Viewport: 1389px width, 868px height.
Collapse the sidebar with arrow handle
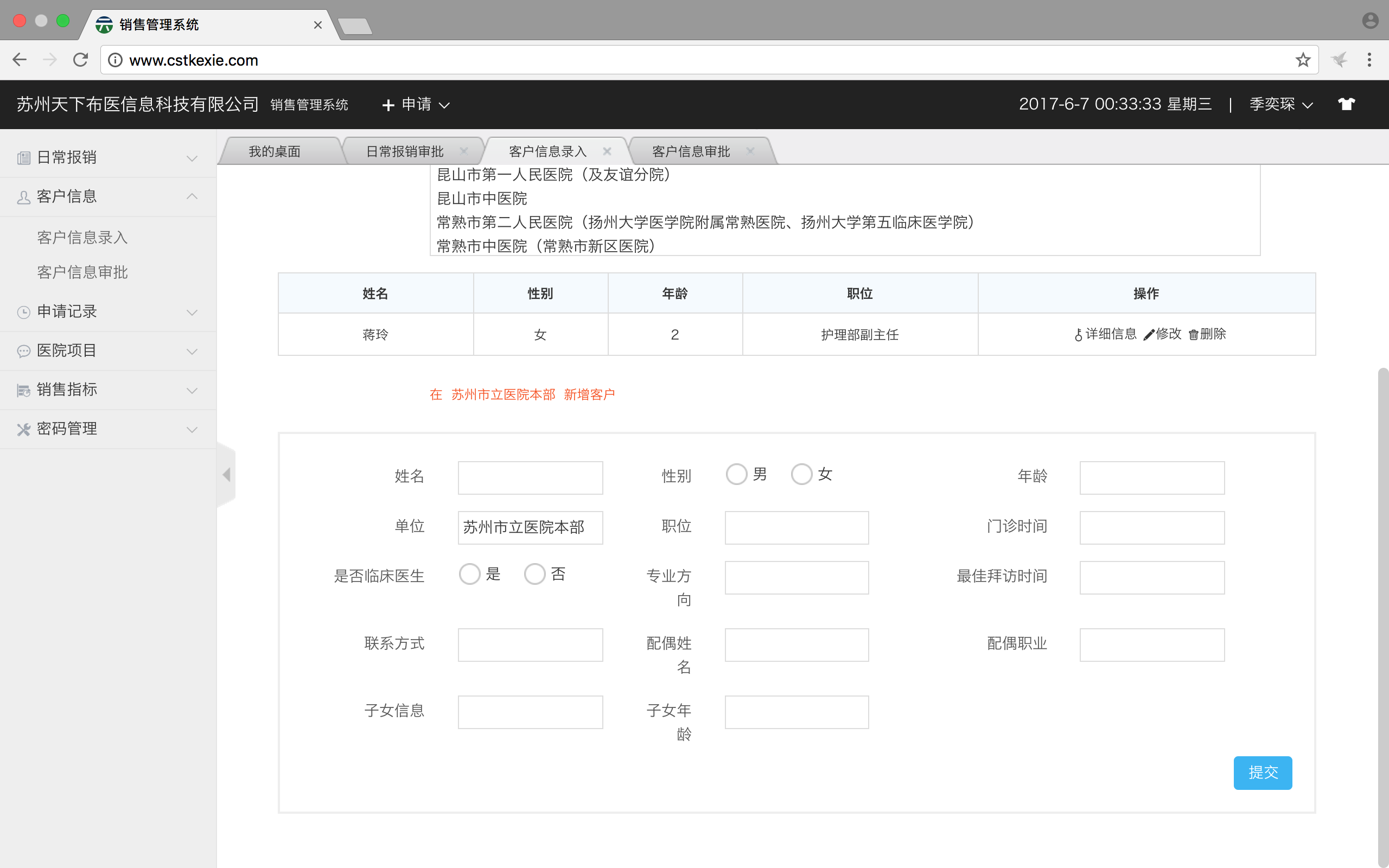click(x=226, y=475)
